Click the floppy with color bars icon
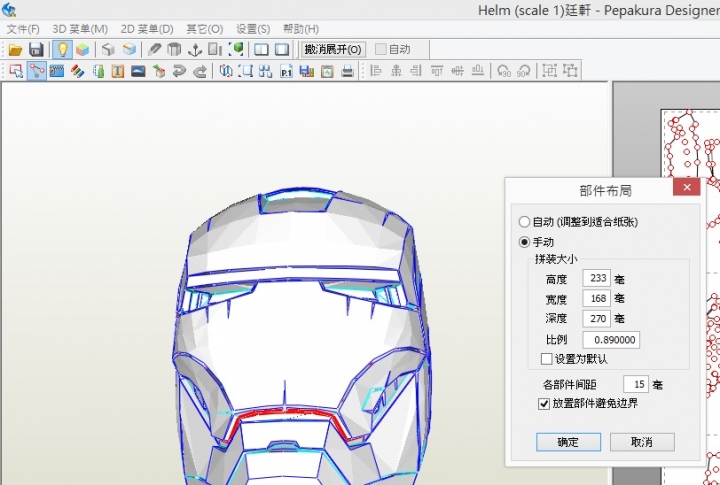 click(x=306, y=71)
